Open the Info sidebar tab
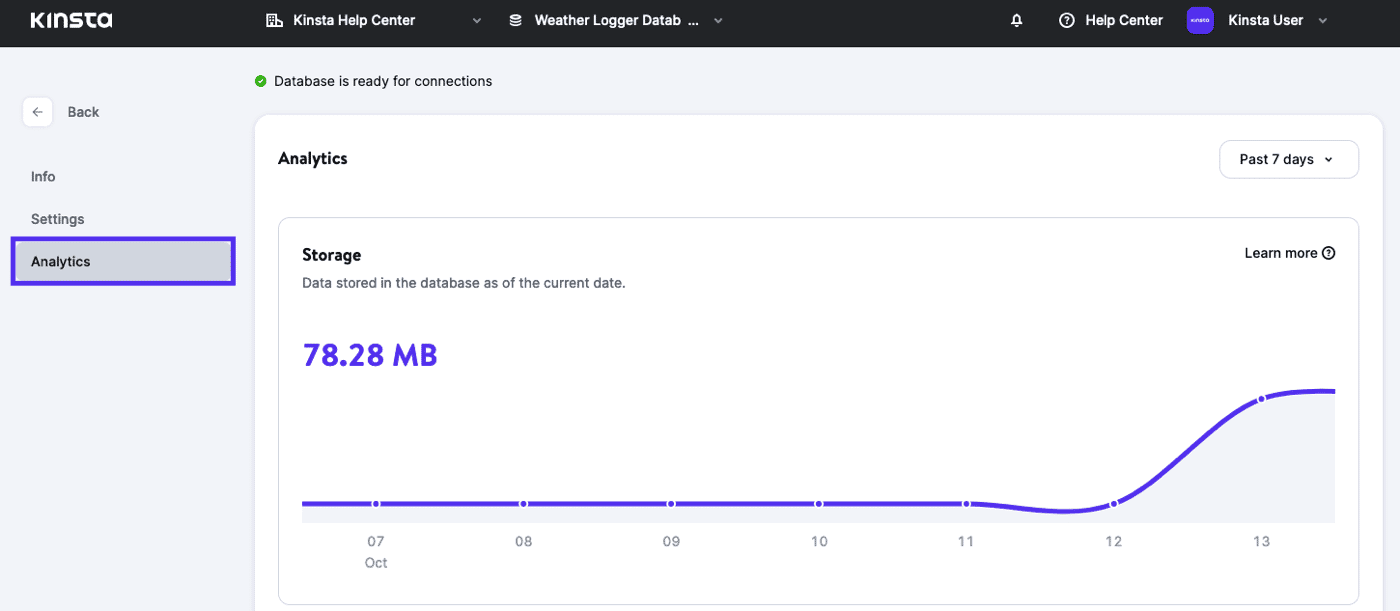The width and height of the screenshot is (1400, 611). pos(43,176)
